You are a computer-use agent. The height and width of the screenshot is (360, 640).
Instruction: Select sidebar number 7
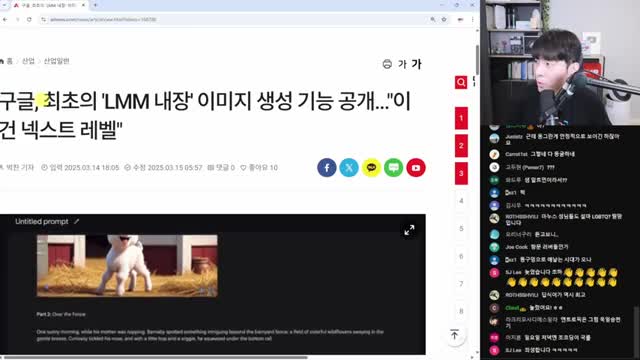click(x=461, y=284)
